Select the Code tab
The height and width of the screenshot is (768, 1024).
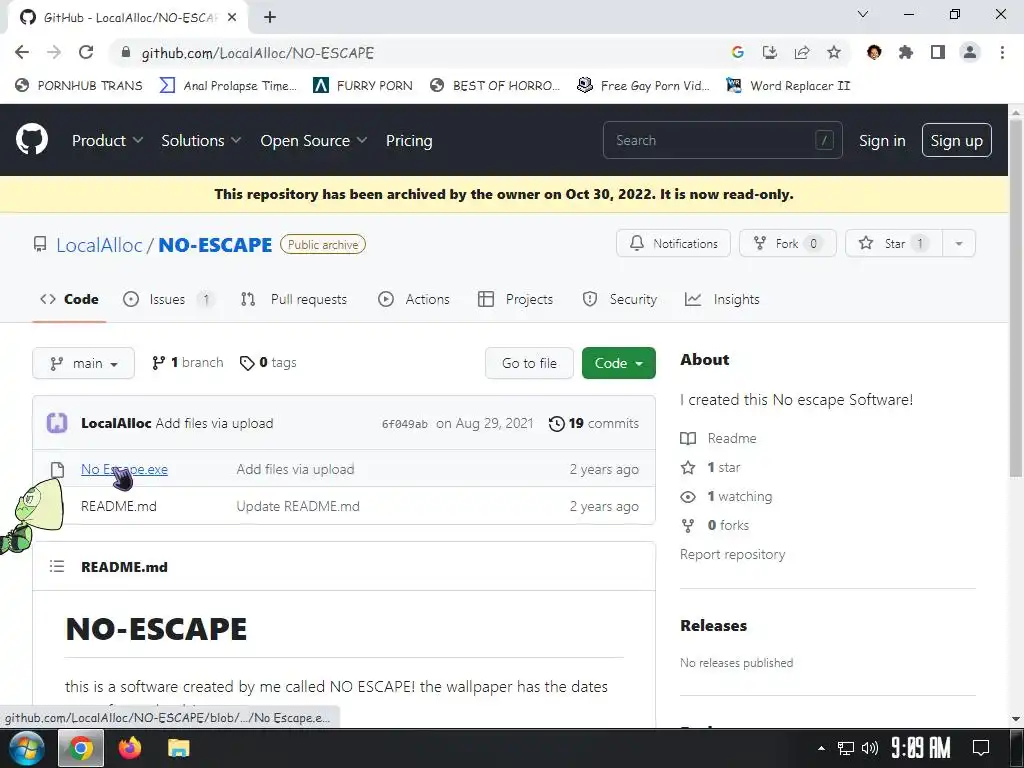pyautogui.click(x=69, y=299)
